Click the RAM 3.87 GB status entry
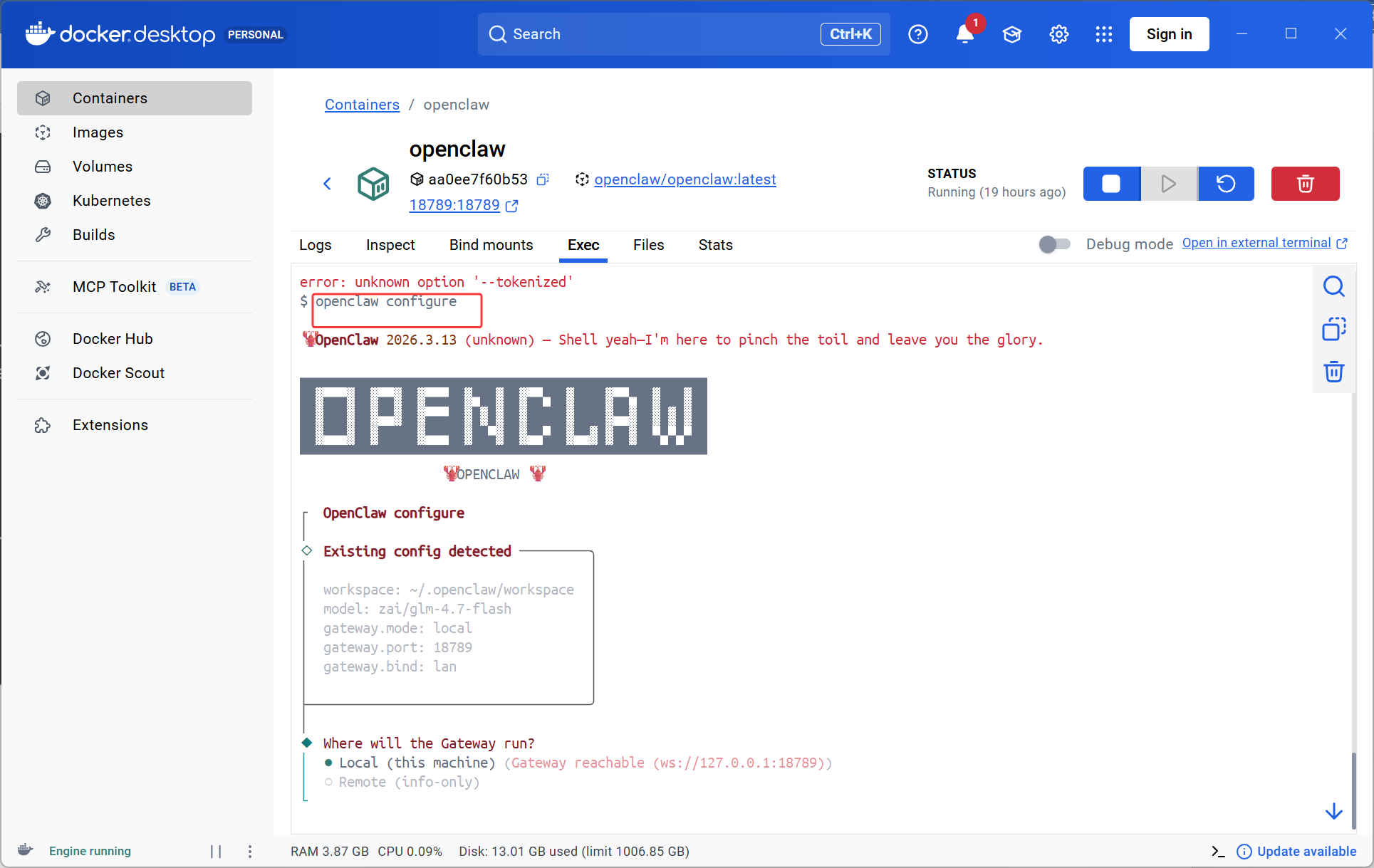Image resolution: width=1374 pixels, height=868 pixels. [330, 852]
